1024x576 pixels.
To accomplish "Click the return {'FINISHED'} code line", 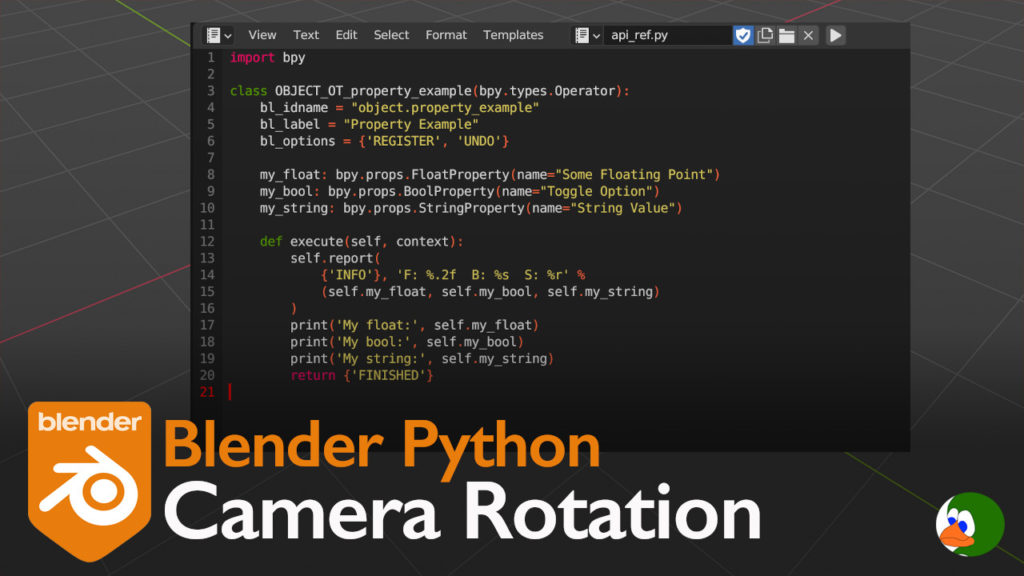I will (x=362, y=375).
